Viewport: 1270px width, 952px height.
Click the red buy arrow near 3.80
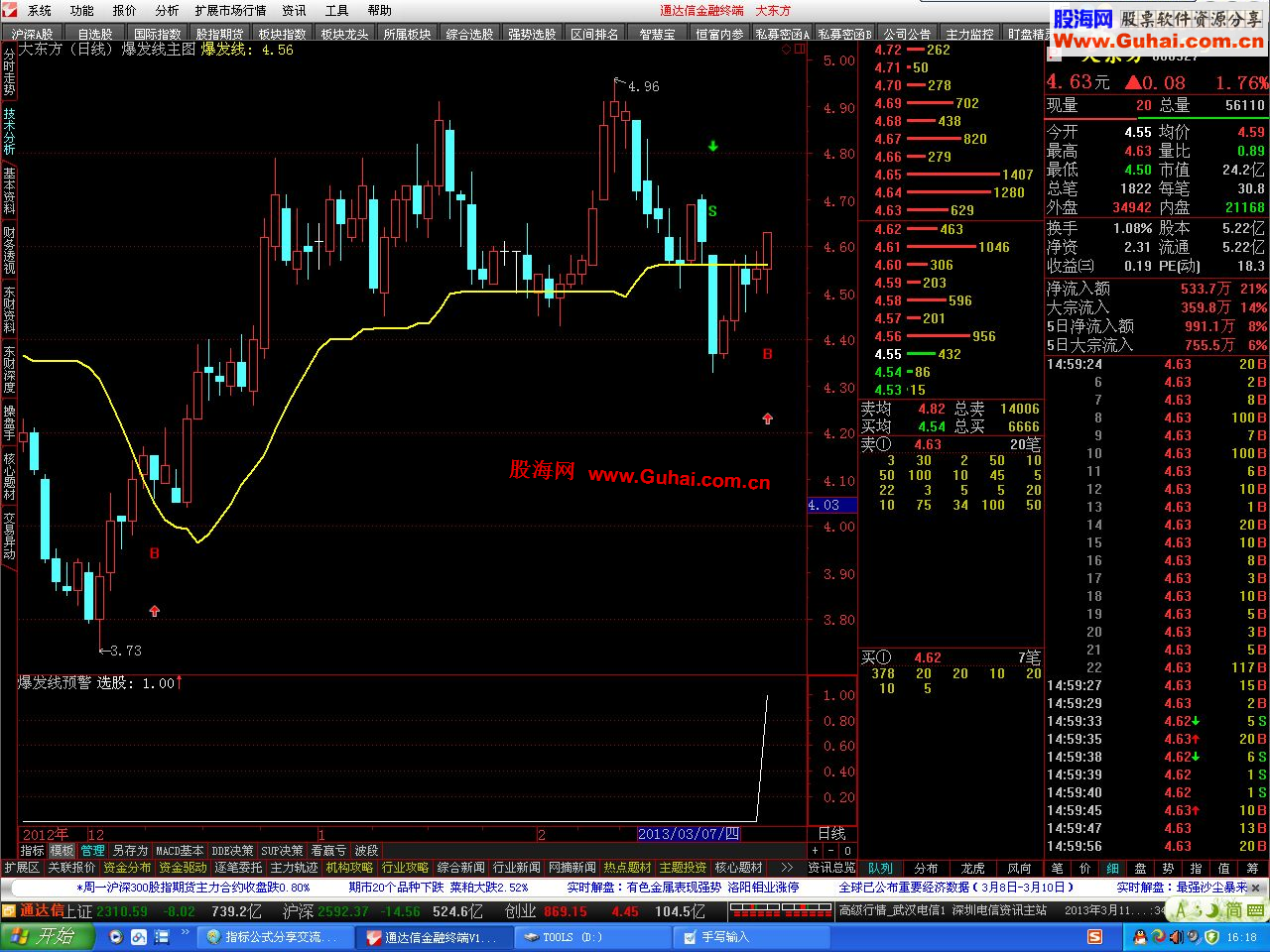pos(154,611)
